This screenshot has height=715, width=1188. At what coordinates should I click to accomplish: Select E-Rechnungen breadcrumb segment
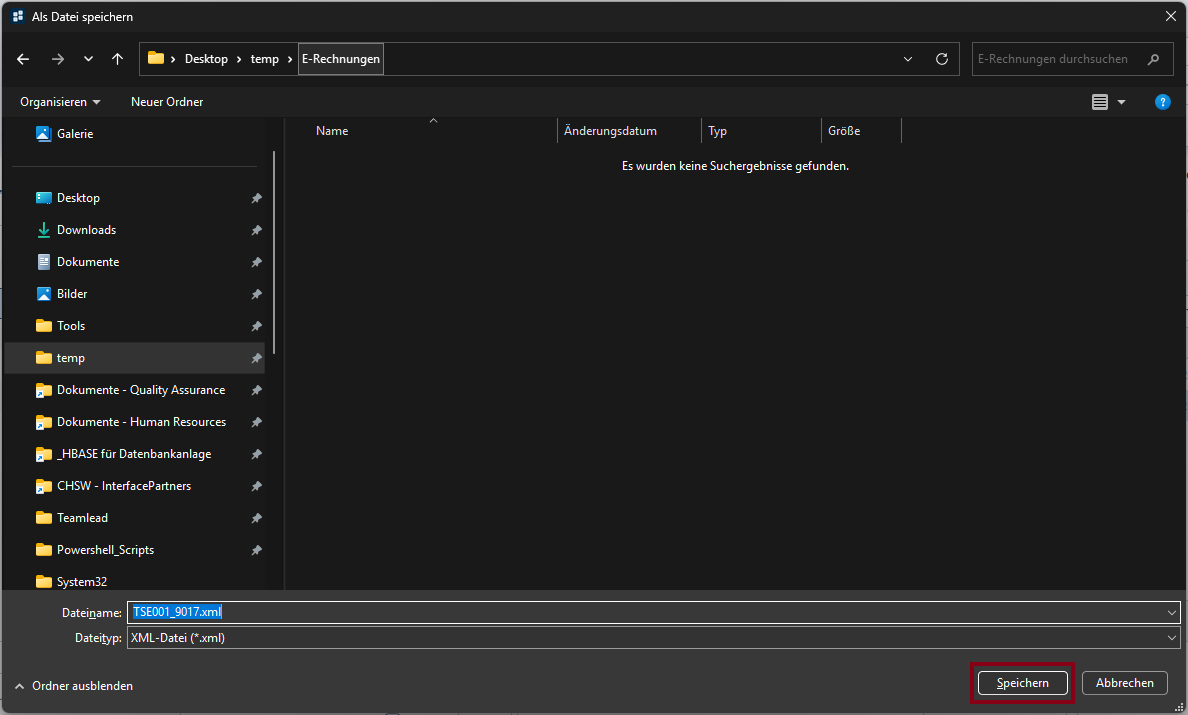(x=341, y=59)
